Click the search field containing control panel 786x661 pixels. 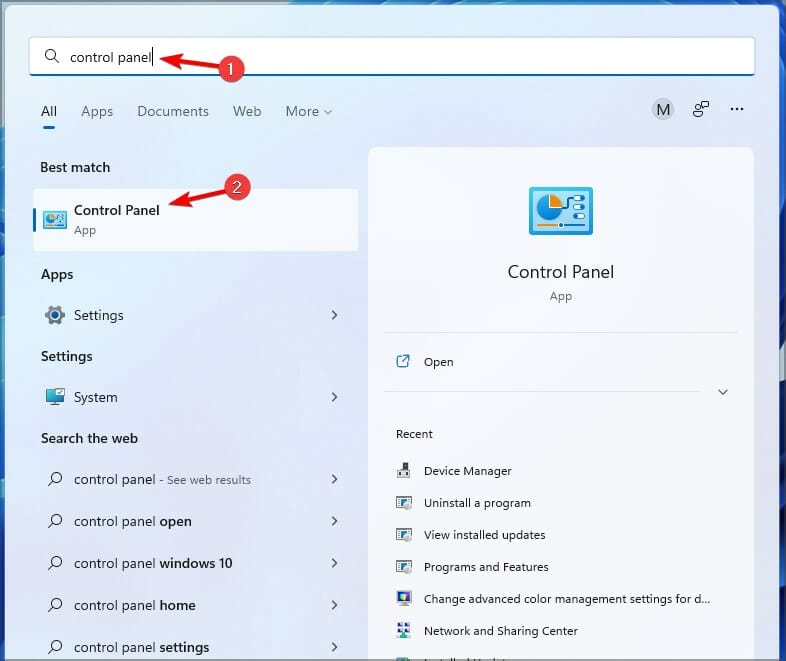click(391, 56)
